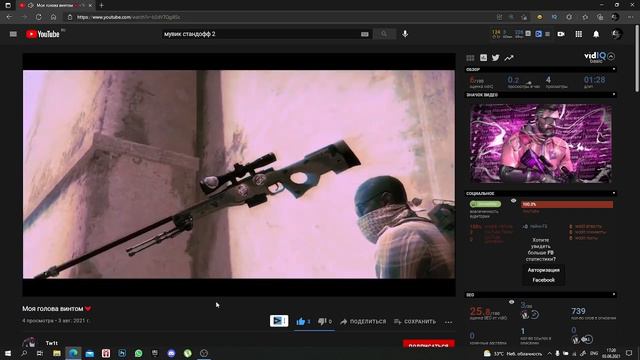Open the vidIQ image stats icon
640x360 pixels.
click(x=483, y=58)
